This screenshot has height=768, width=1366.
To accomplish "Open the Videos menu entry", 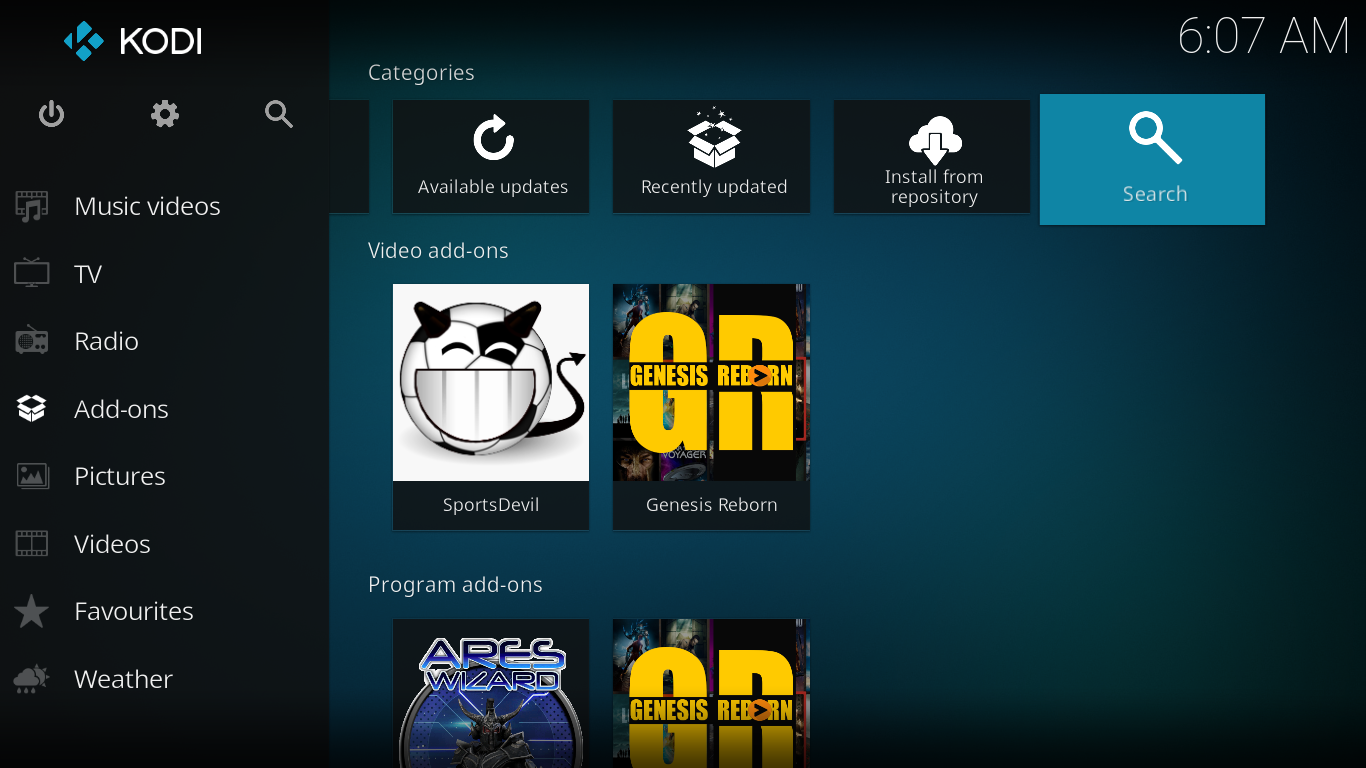I will click(112, 544).
